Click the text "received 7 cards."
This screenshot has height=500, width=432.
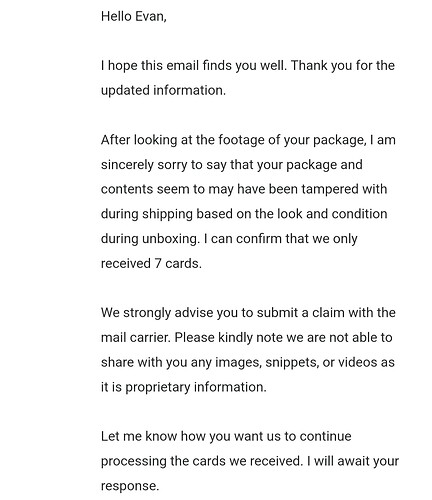click(x=151, y=264)
